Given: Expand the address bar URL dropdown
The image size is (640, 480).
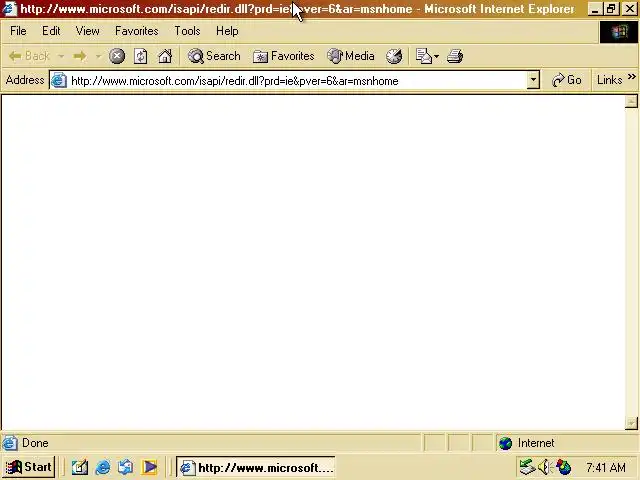Looking at the screenshot, I should (x=533, y=80).
